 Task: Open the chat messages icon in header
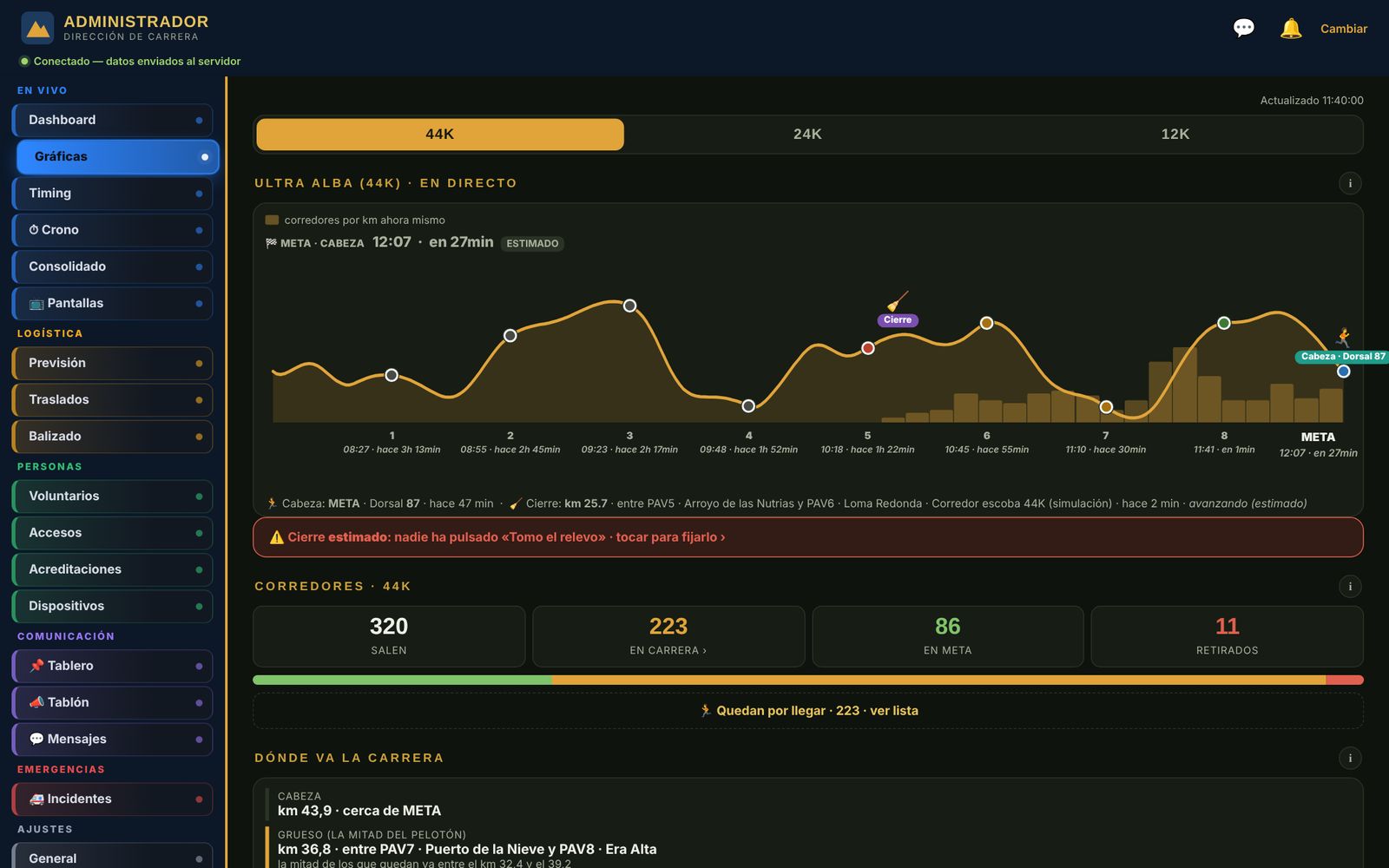tap(1243, 29)
